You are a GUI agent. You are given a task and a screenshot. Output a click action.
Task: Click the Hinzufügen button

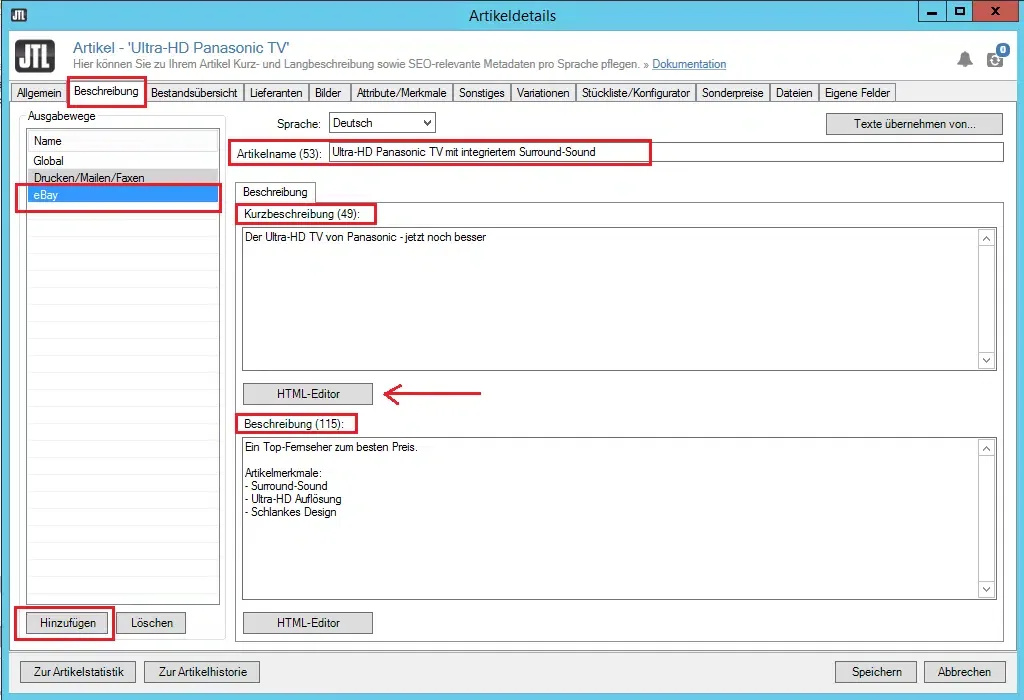[68, 623]
